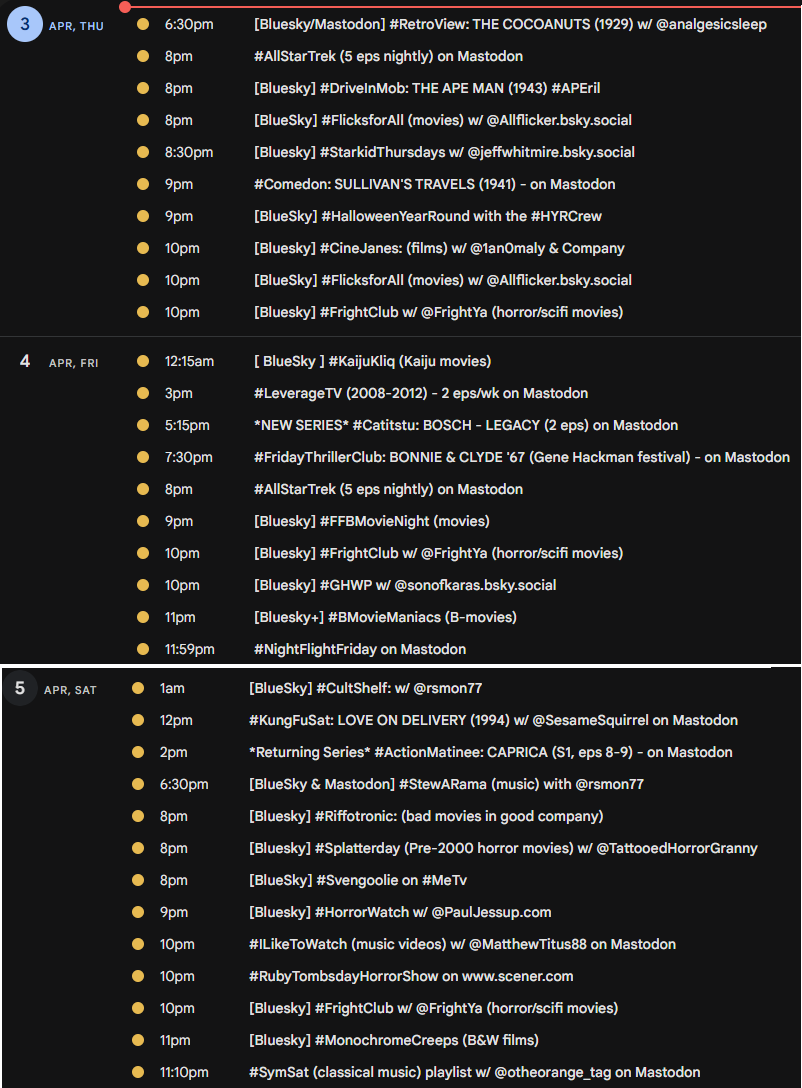Screen dimensions: 802x1088
Task: Open #ActionMatinee: CAPRICA event
Action: 490,751
